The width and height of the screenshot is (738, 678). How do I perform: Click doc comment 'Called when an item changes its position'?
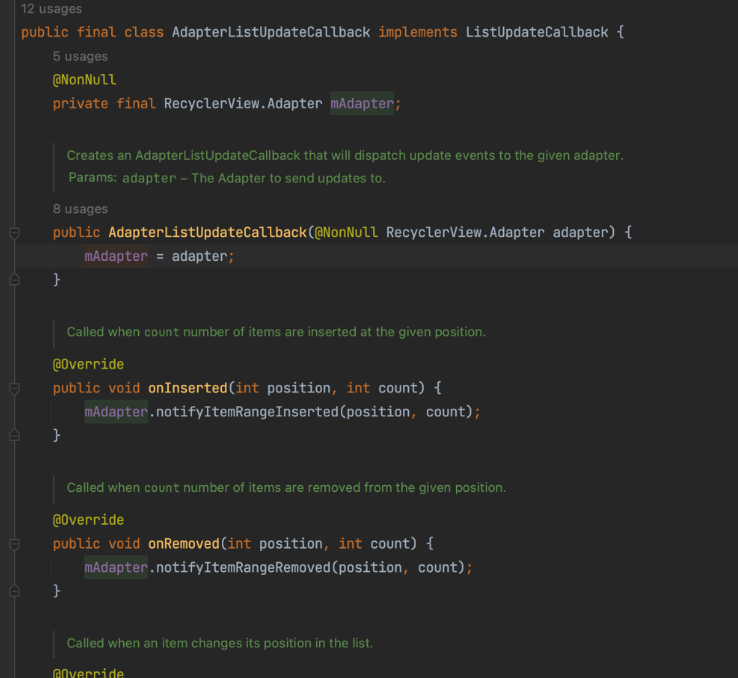click(x=220, y=644)
